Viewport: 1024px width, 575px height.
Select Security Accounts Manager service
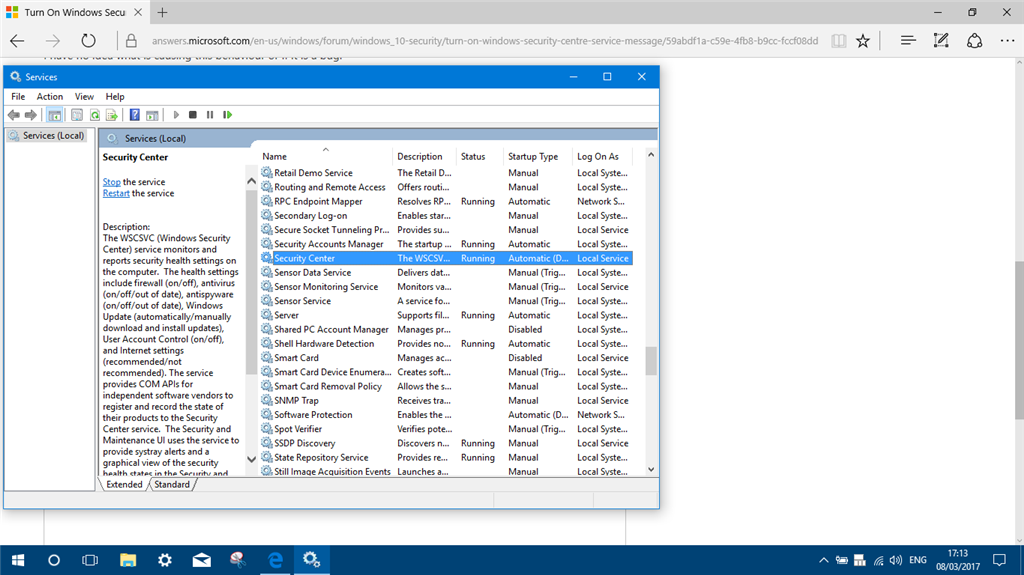(x=446, y=244)
